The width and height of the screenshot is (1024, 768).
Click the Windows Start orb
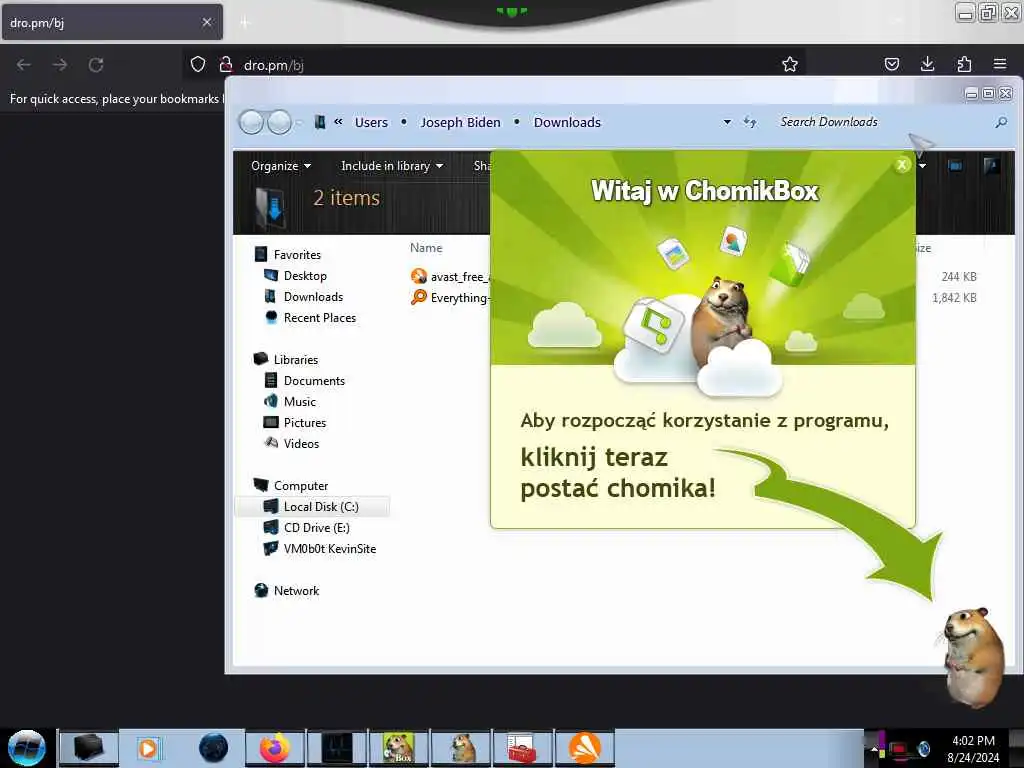[27, 748]
